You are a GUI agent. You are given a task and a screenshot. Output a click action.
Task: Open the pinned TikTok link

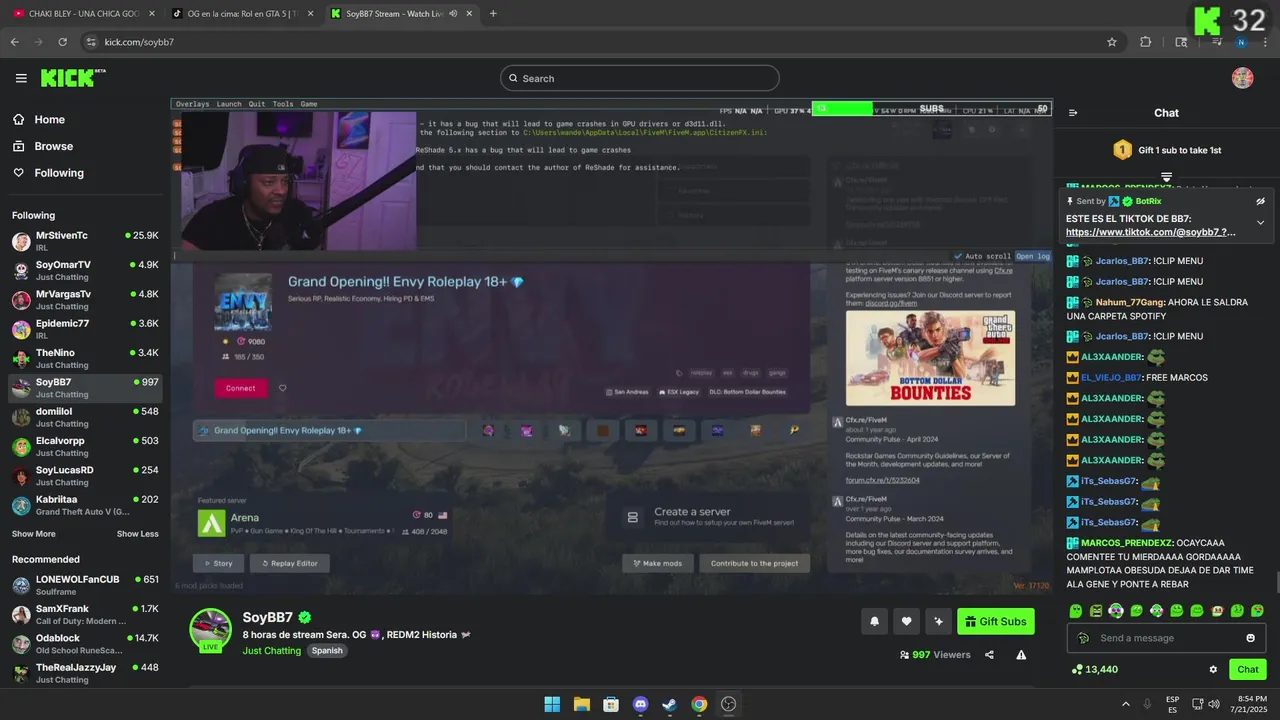tap(1150, 232)
